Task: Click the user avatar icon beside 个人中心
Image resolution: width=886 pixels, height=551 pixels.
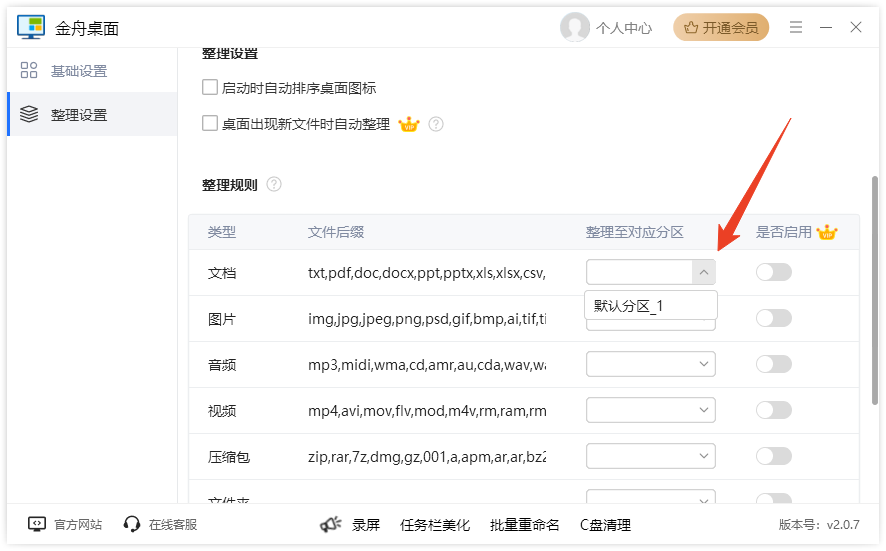Action: [x=575, y=28]
